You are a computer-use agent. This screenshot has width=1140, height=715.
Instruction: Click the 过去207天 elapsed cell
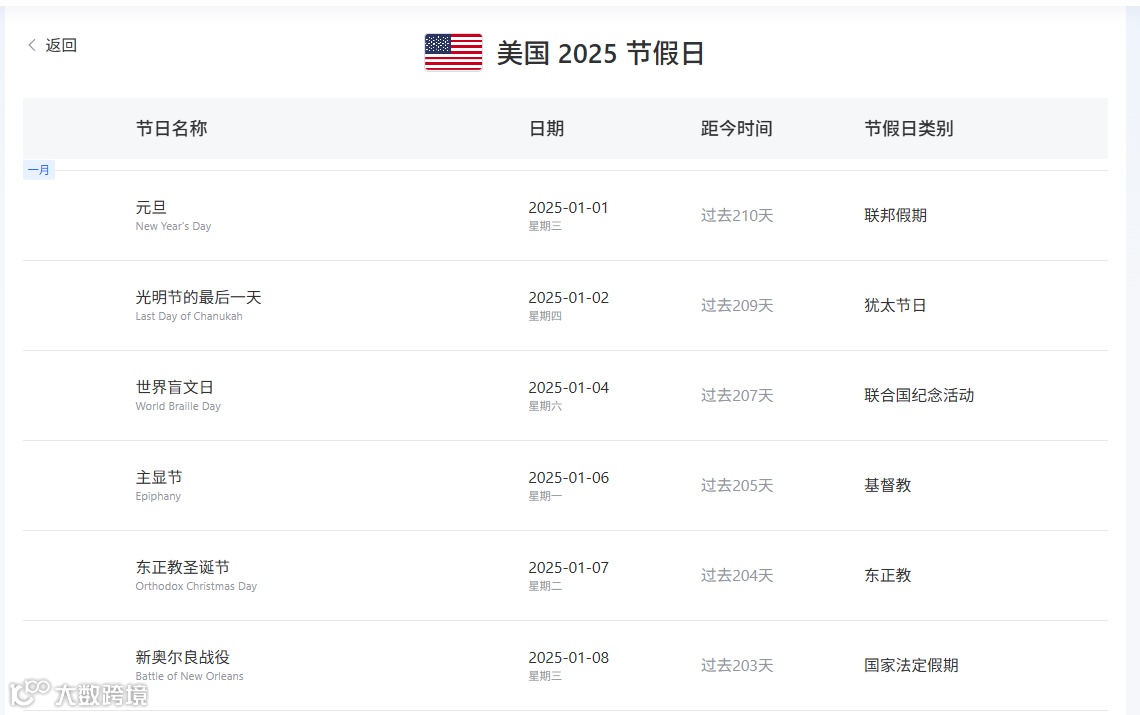[736, 396]
